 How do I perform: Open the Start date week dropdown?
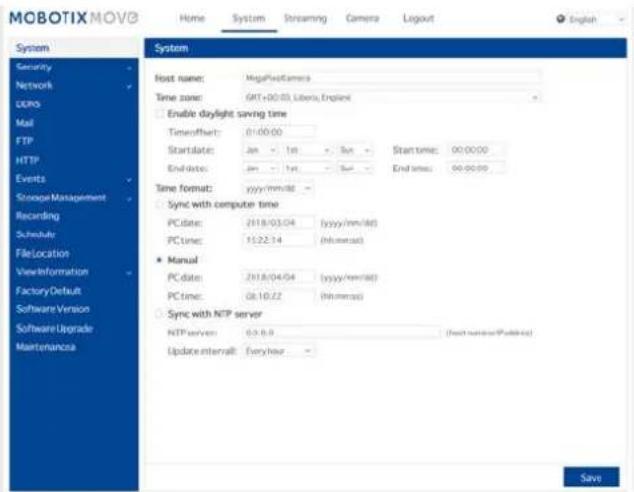click(x=307, y=150)
